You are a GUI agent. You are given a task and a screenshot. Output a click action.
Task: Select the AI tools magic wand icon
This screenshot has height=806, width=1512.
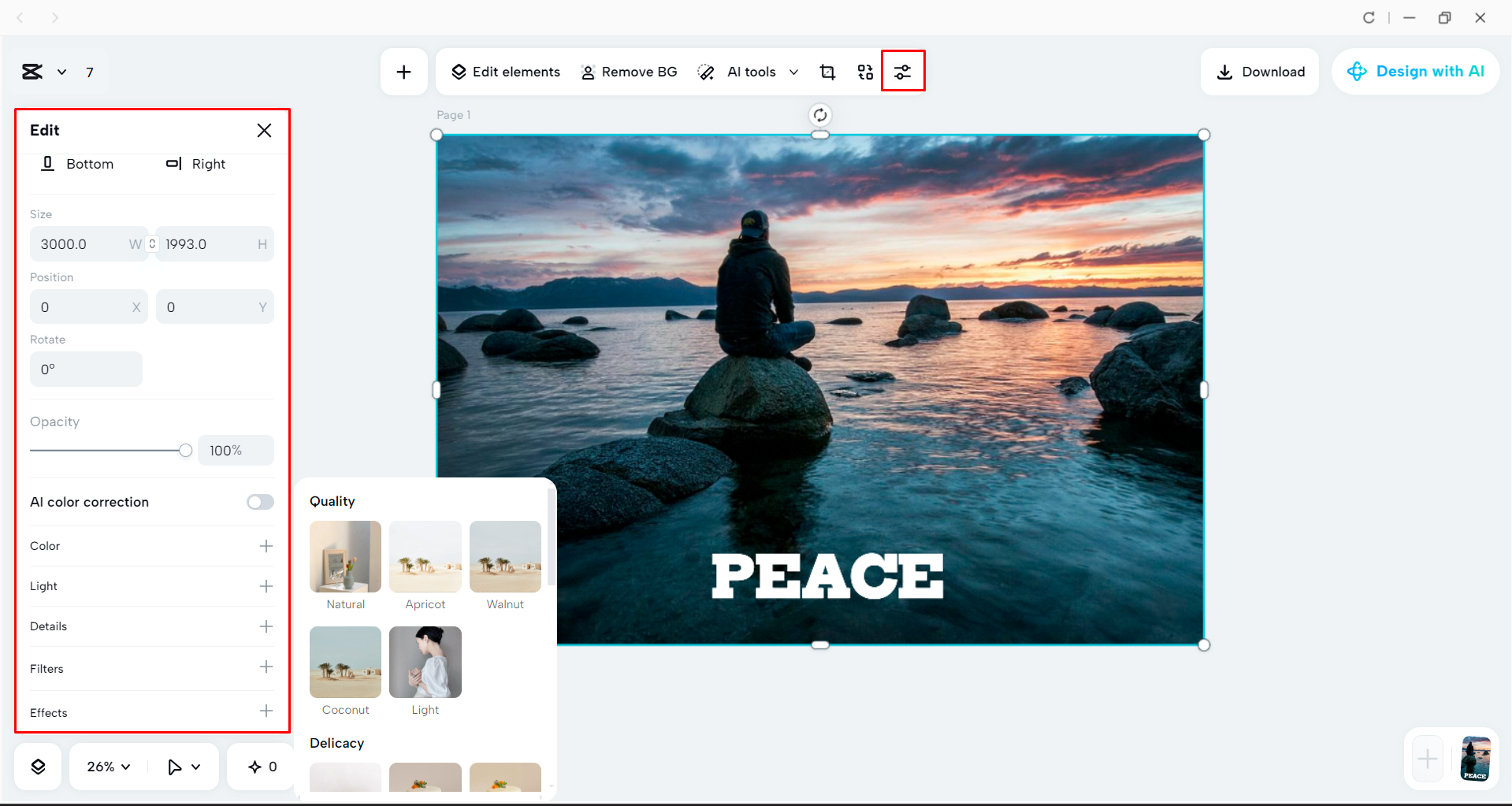tap(707, 71)
